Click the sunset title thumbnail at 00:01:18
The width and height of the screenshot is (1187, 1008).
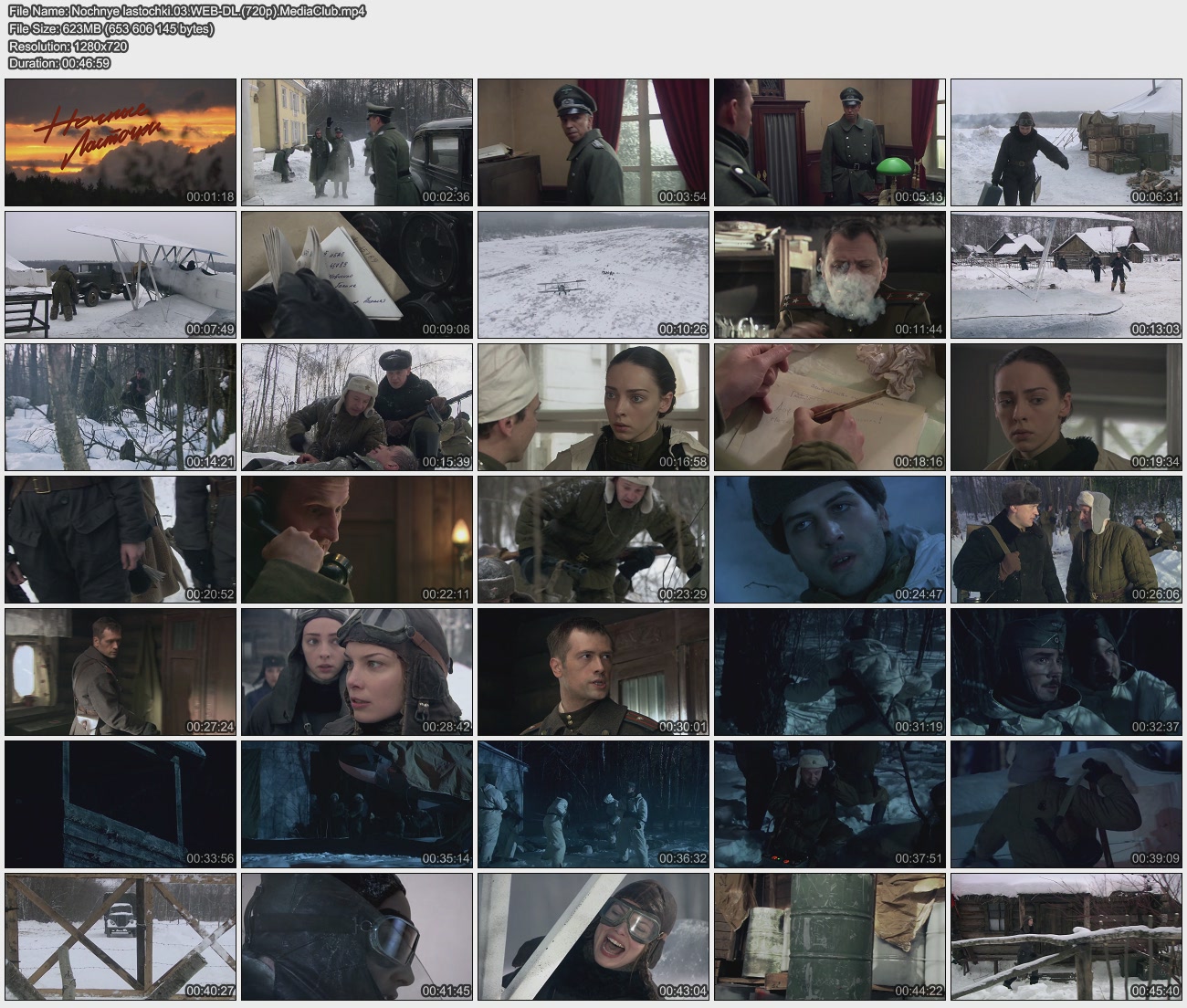tap(121, 142)
